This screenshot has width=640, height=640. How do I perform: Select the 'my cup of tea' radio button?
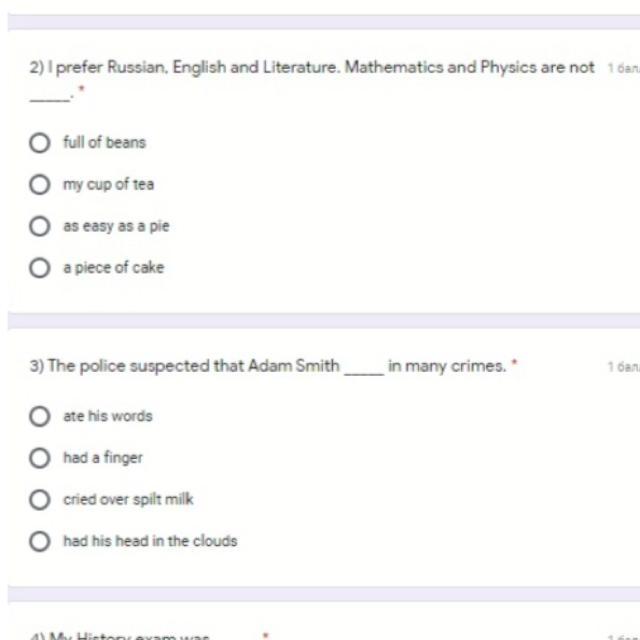[x=40, y=185]
